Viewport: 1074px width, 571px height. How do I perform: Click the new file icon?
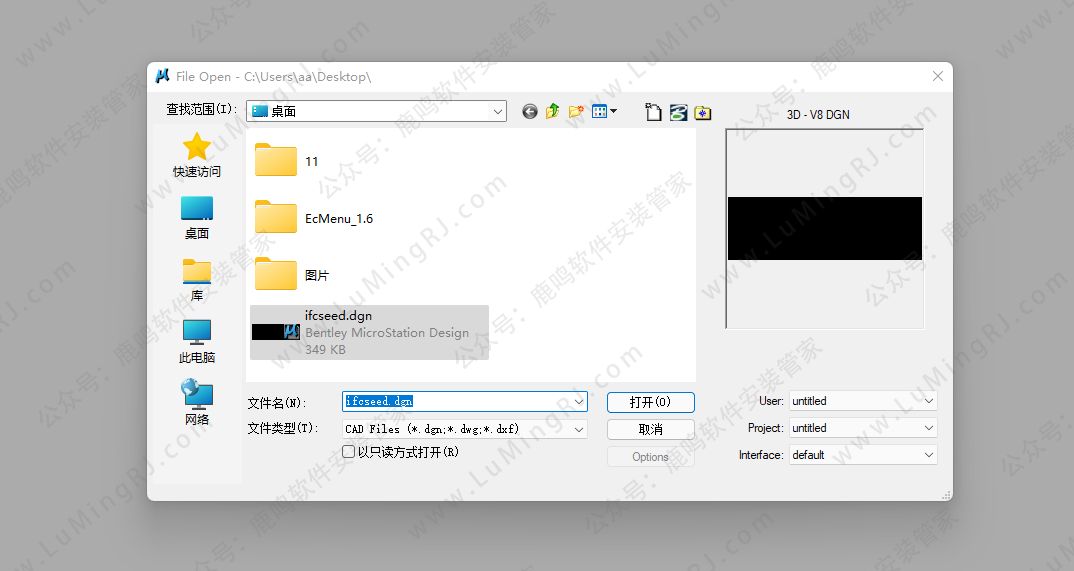coord(653,113)
